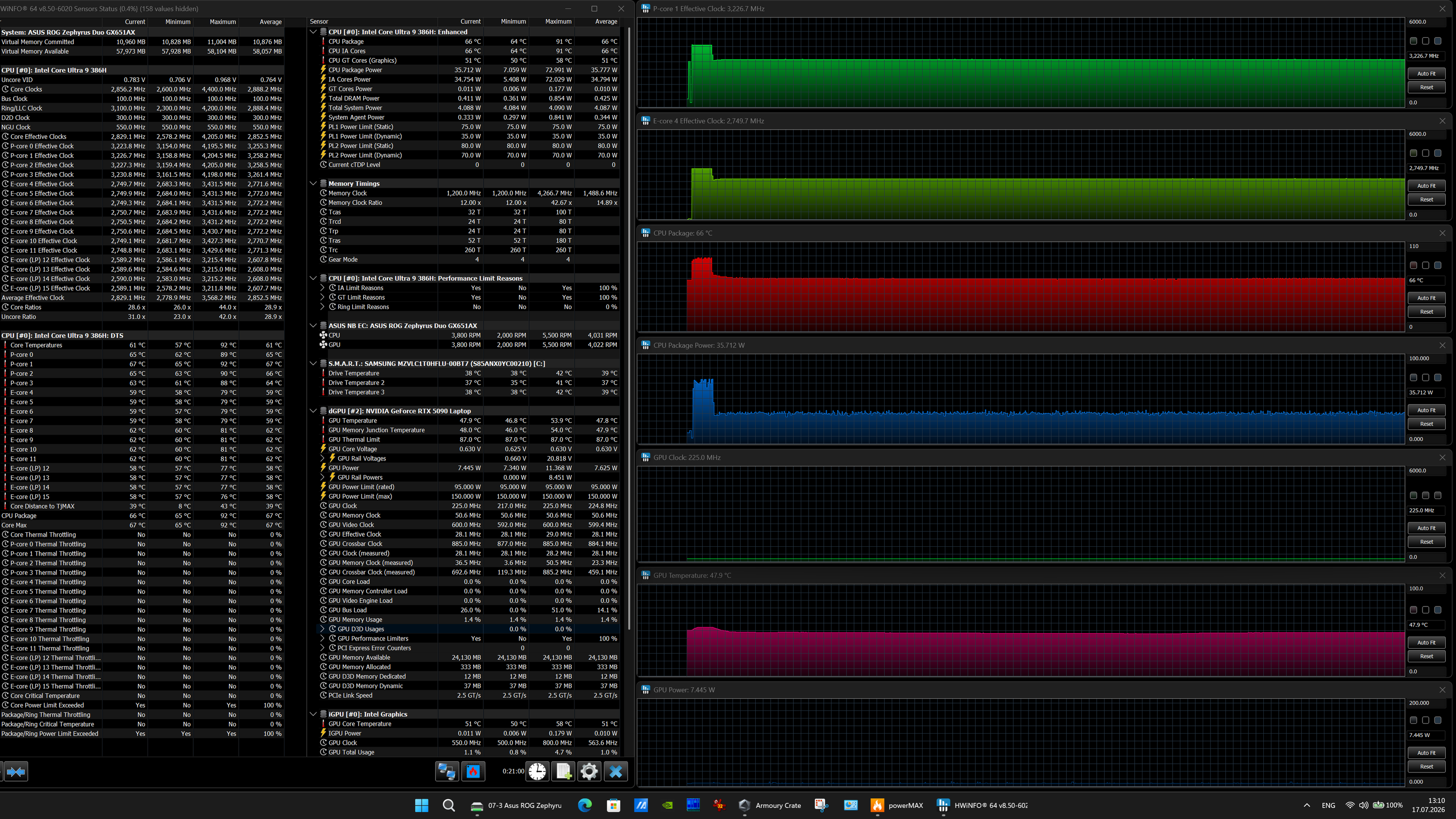Collapse the Memory Timings group
The width and height of the screenshot is (1456, 819).
tap(313, 184)
